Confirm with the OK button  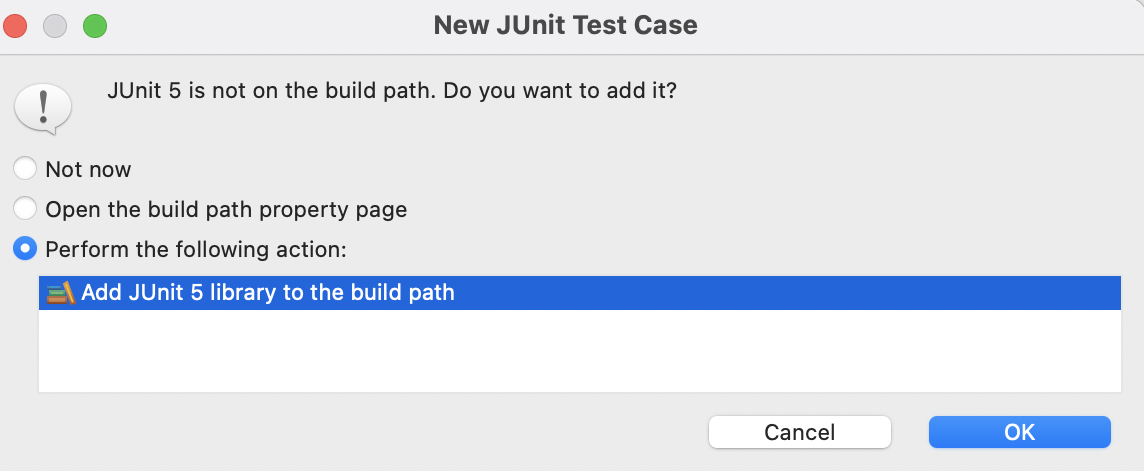coord(1019,432)
